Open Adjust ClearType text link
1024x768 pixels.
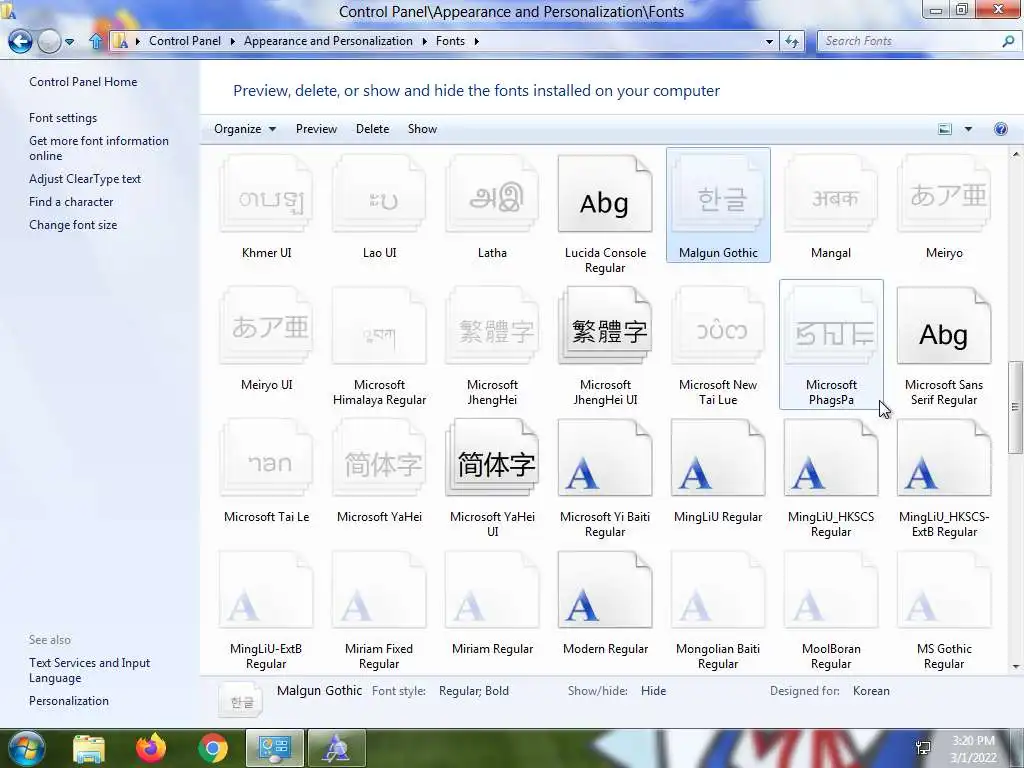pos(85,178)
